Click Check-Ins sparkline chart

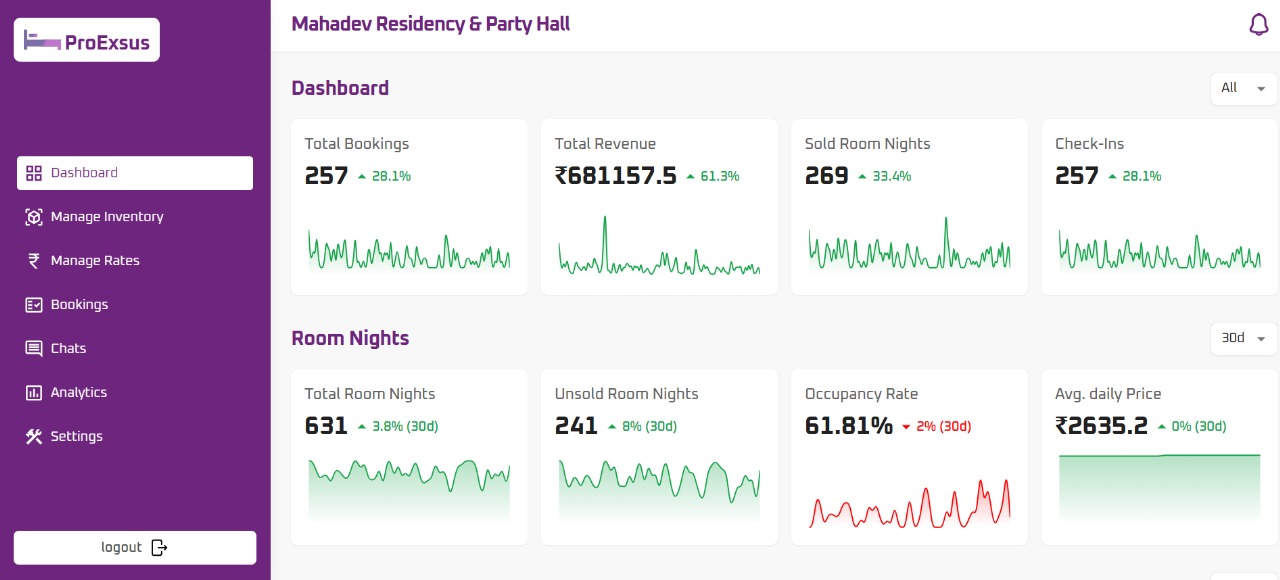1159,251
